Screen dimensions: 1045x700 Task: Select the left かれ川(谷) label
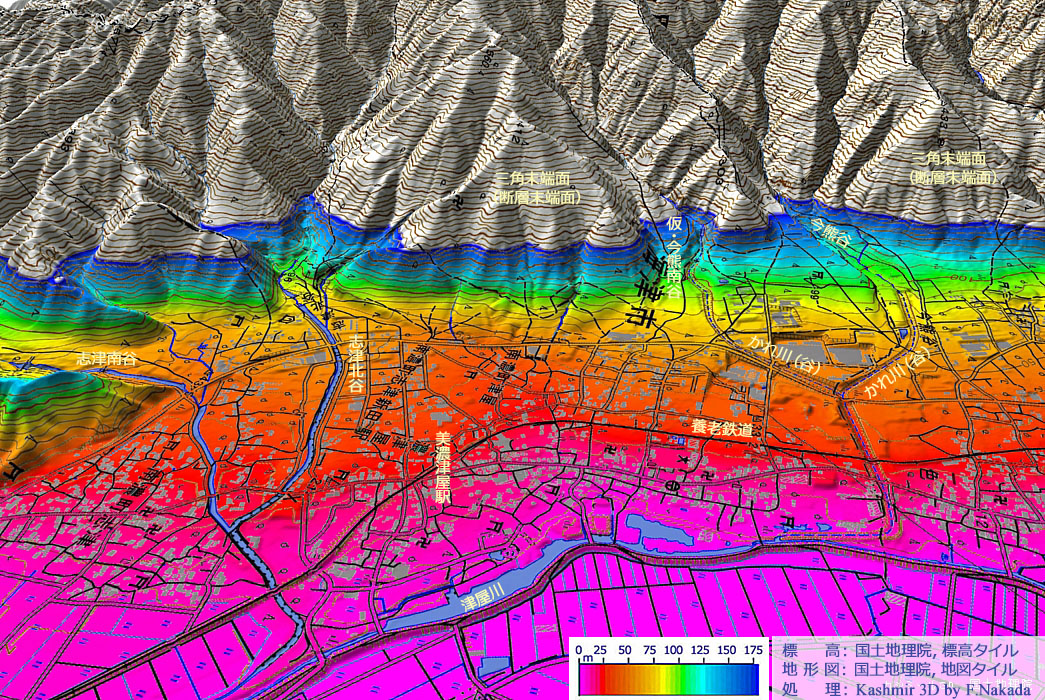(x=785, y=355)
